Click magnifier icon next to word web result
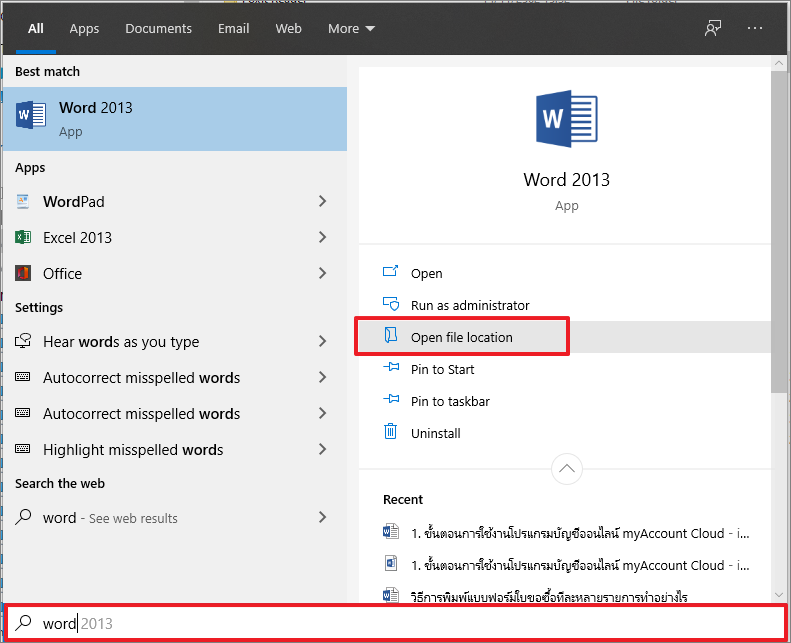Screen dimensions: 791x643 [23, 517]
